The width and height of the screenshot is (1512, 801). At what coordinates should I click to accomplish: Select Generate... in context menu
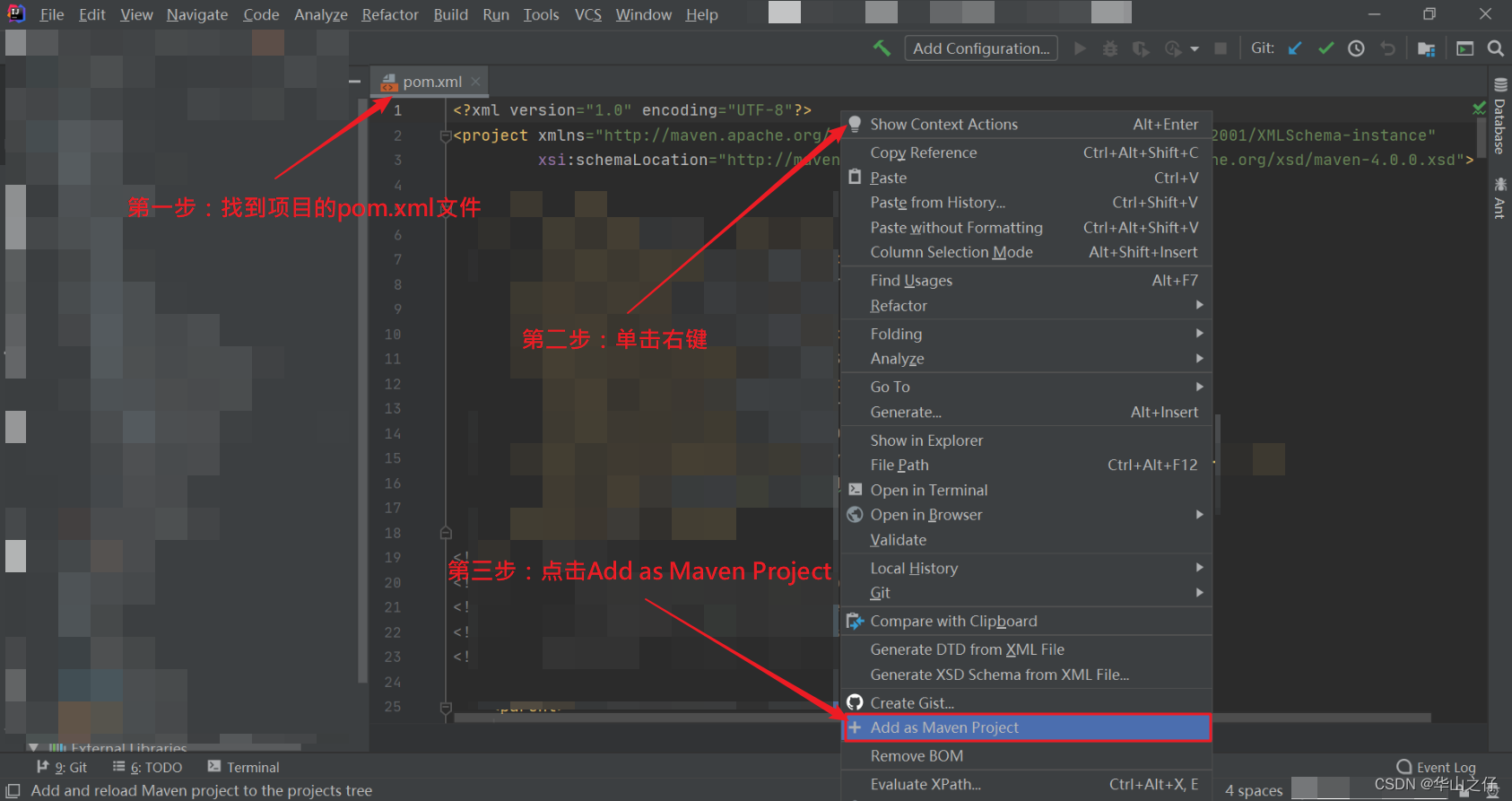[1026, 413]
